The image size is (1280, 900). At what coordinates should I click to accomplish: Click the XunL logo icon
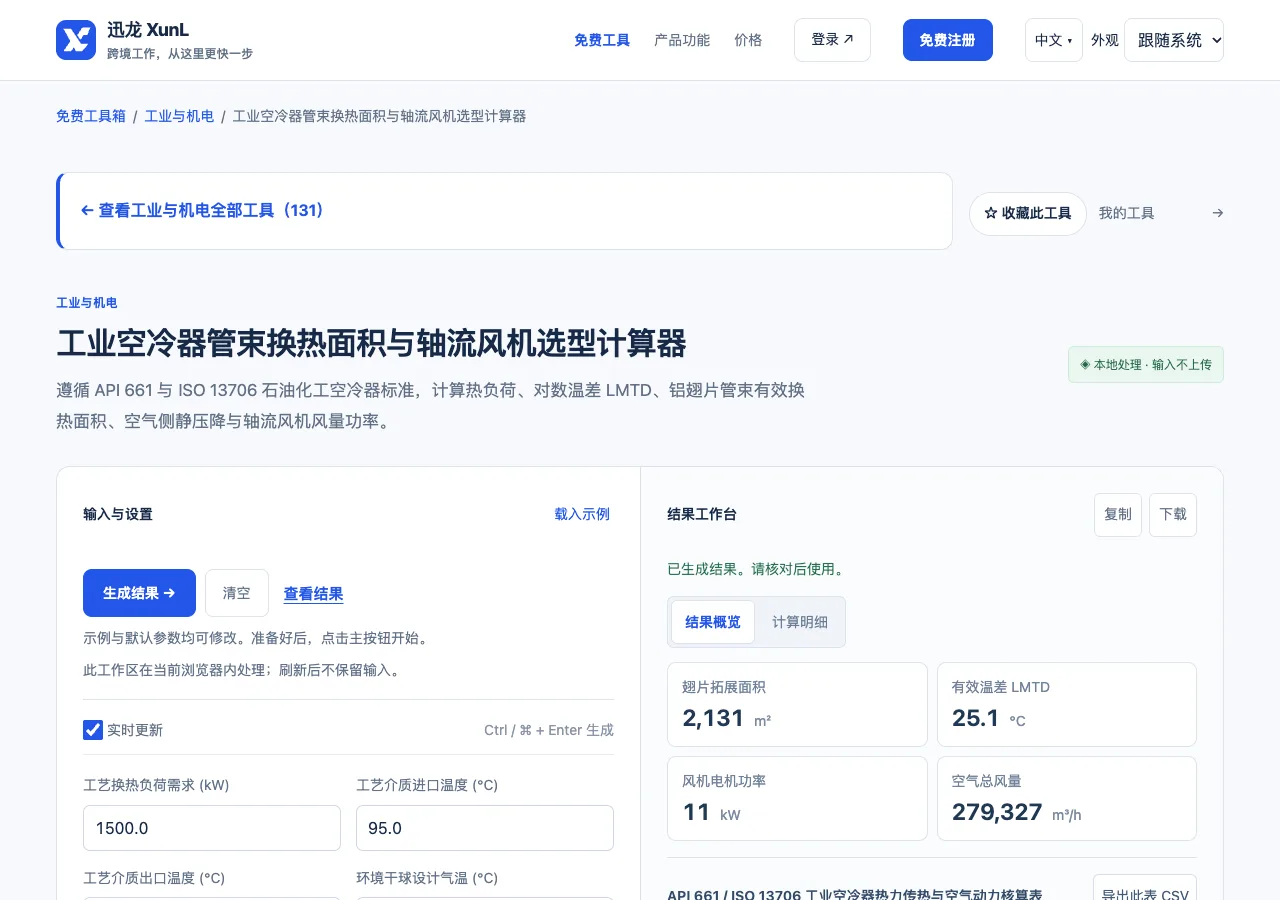(x=76, y=40)
